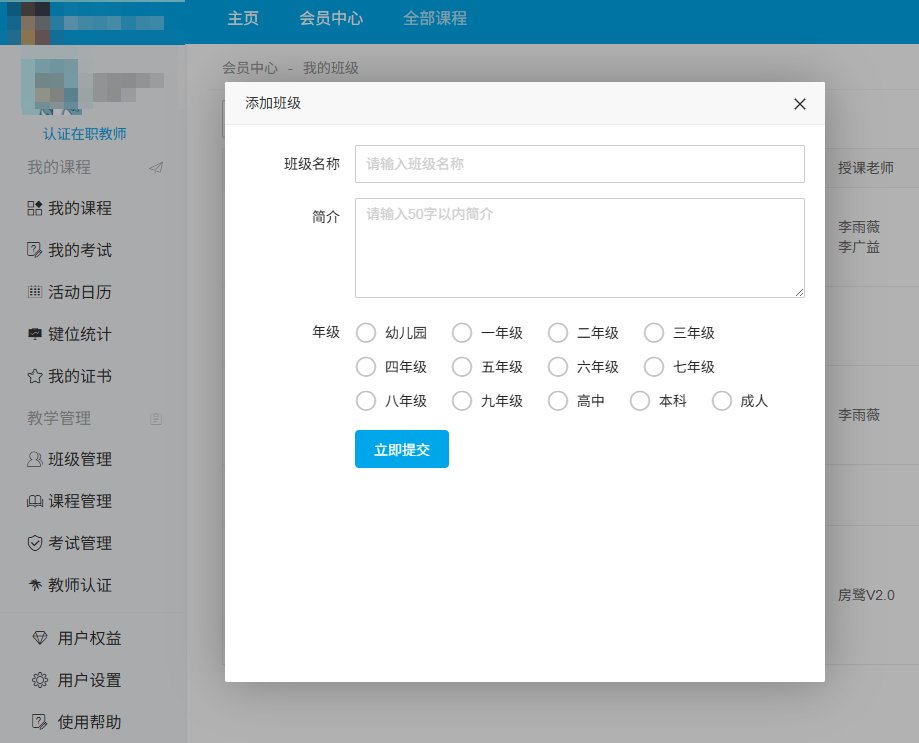Click into the 简介 textarea

click(579, 247)
